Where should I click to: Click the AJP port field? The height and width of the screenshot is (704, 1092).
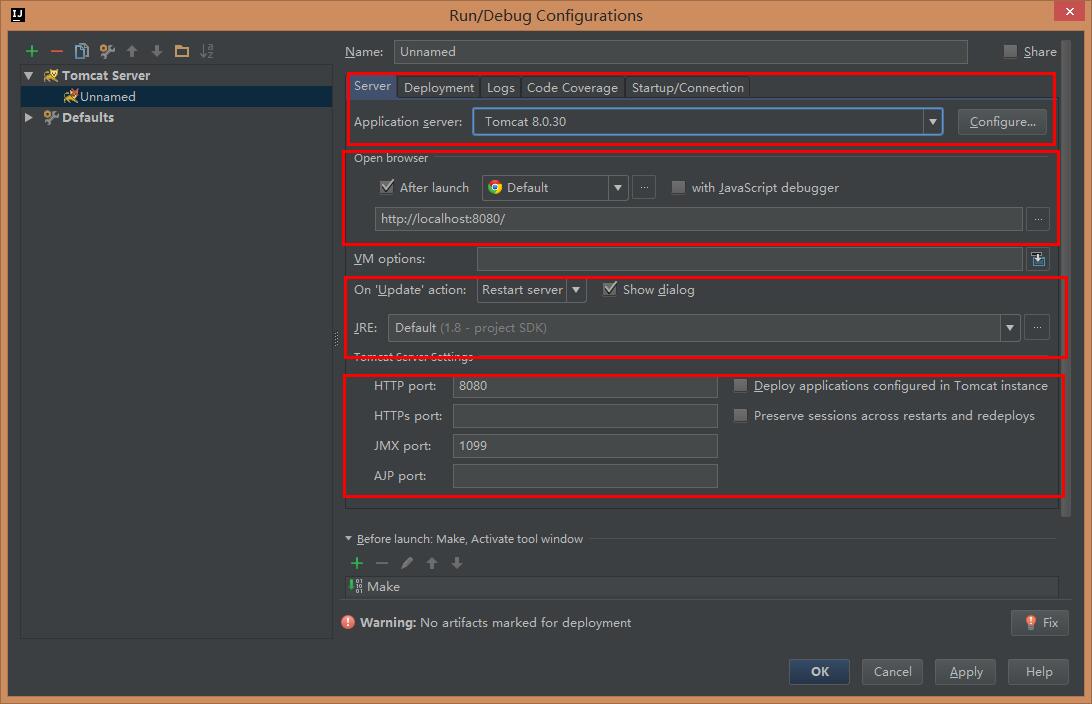coord(585,476)
